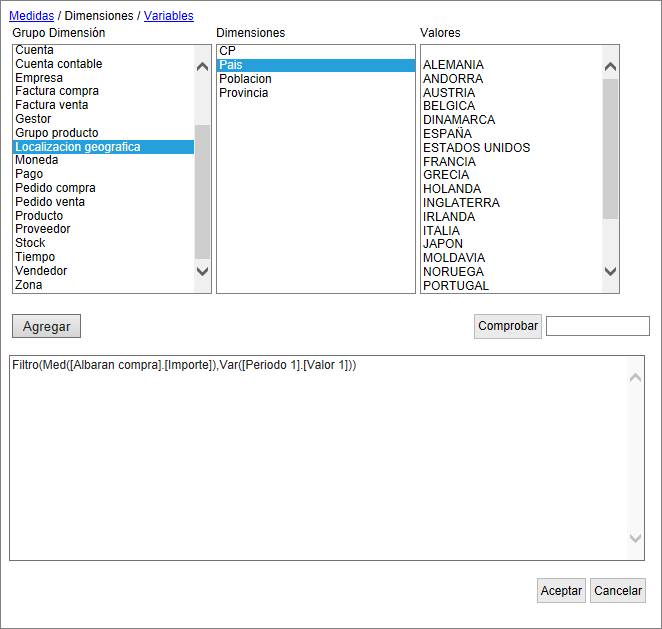
Task: Pick Tiempo in the Grupo Dimensión list
Action: pos(35,257)
